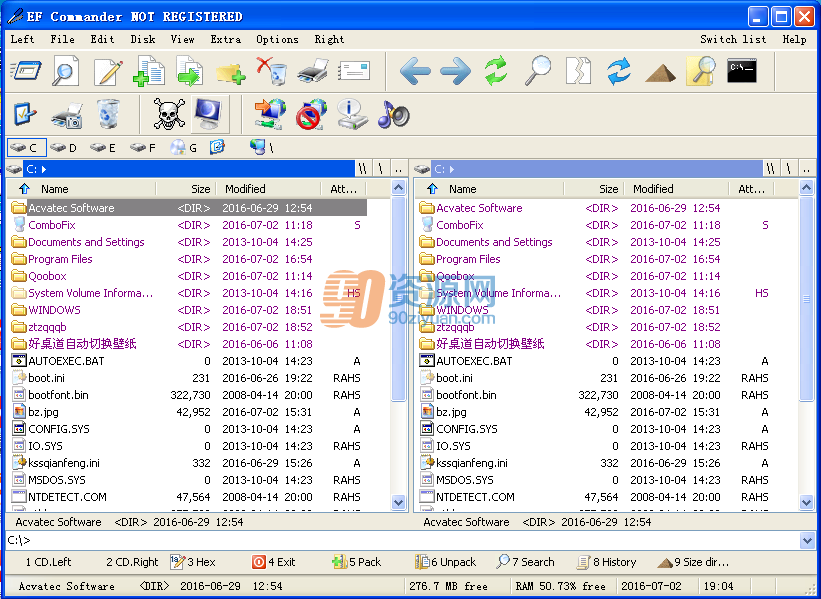Viewport: 821px width, 599px height.
Task: Click the 6 Unpack function button
Action: pyautogui.click(x=445, y=562)
